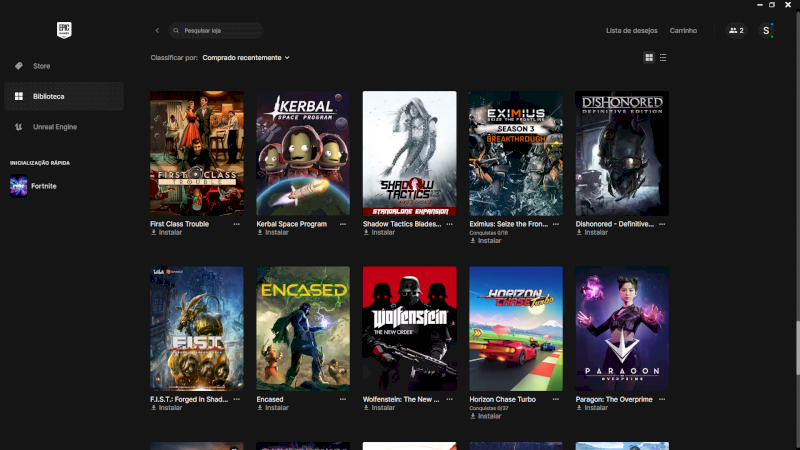Viewport: 800px width, 450px height.
Task: Open options menu for Kerbal Space Program
Action: click(x=343, y=224)
